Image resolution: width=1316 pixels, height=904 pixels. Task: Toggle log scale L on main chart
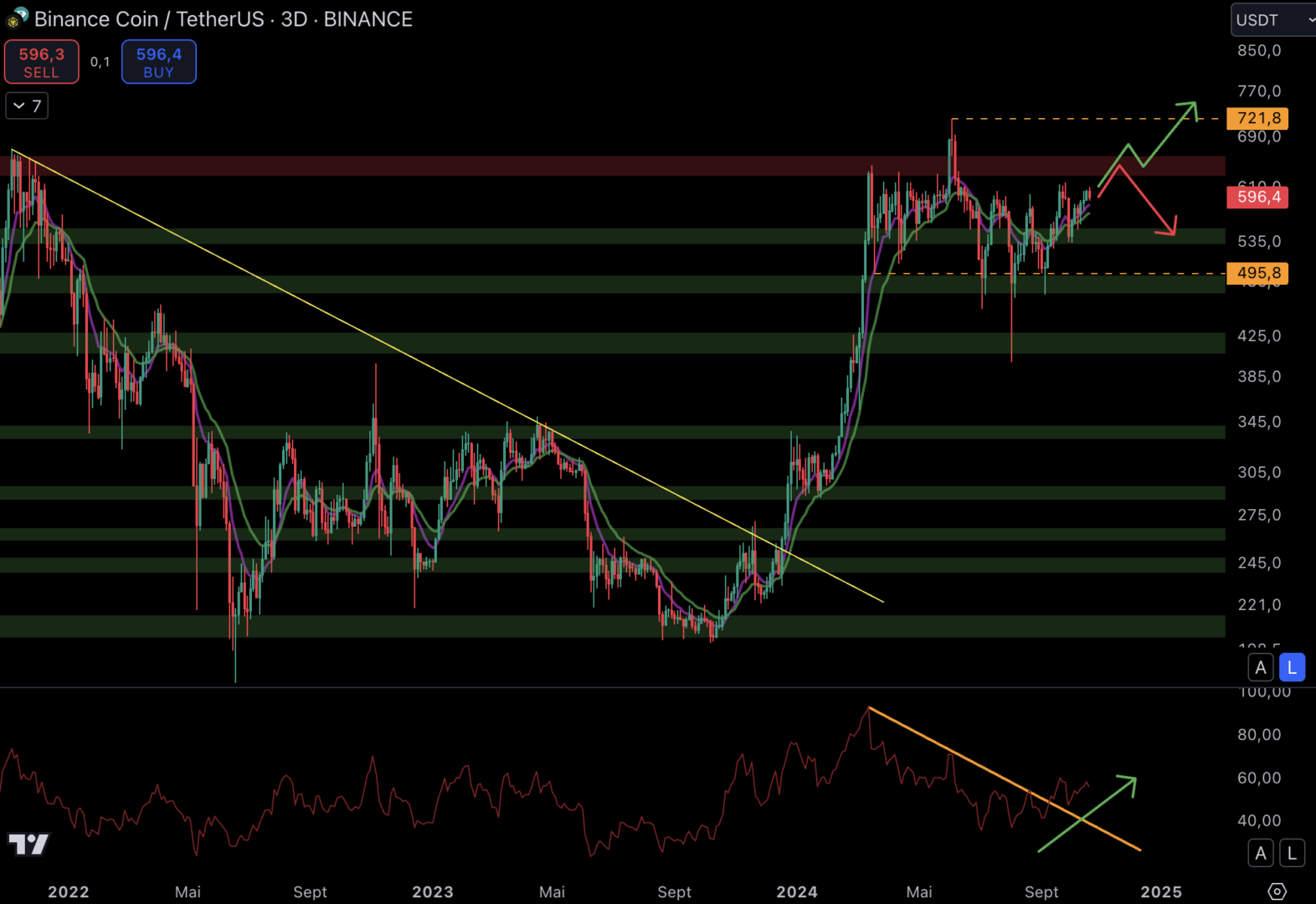[x=1292, y=667]
